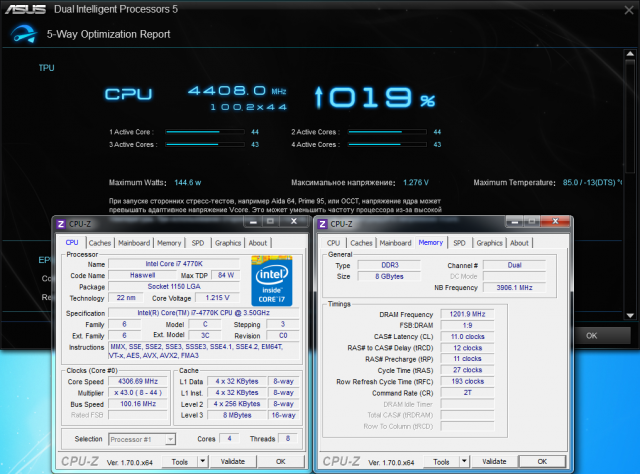Click the TPU section heading
The height and width of the screenshot is (474, 640).
47,68
